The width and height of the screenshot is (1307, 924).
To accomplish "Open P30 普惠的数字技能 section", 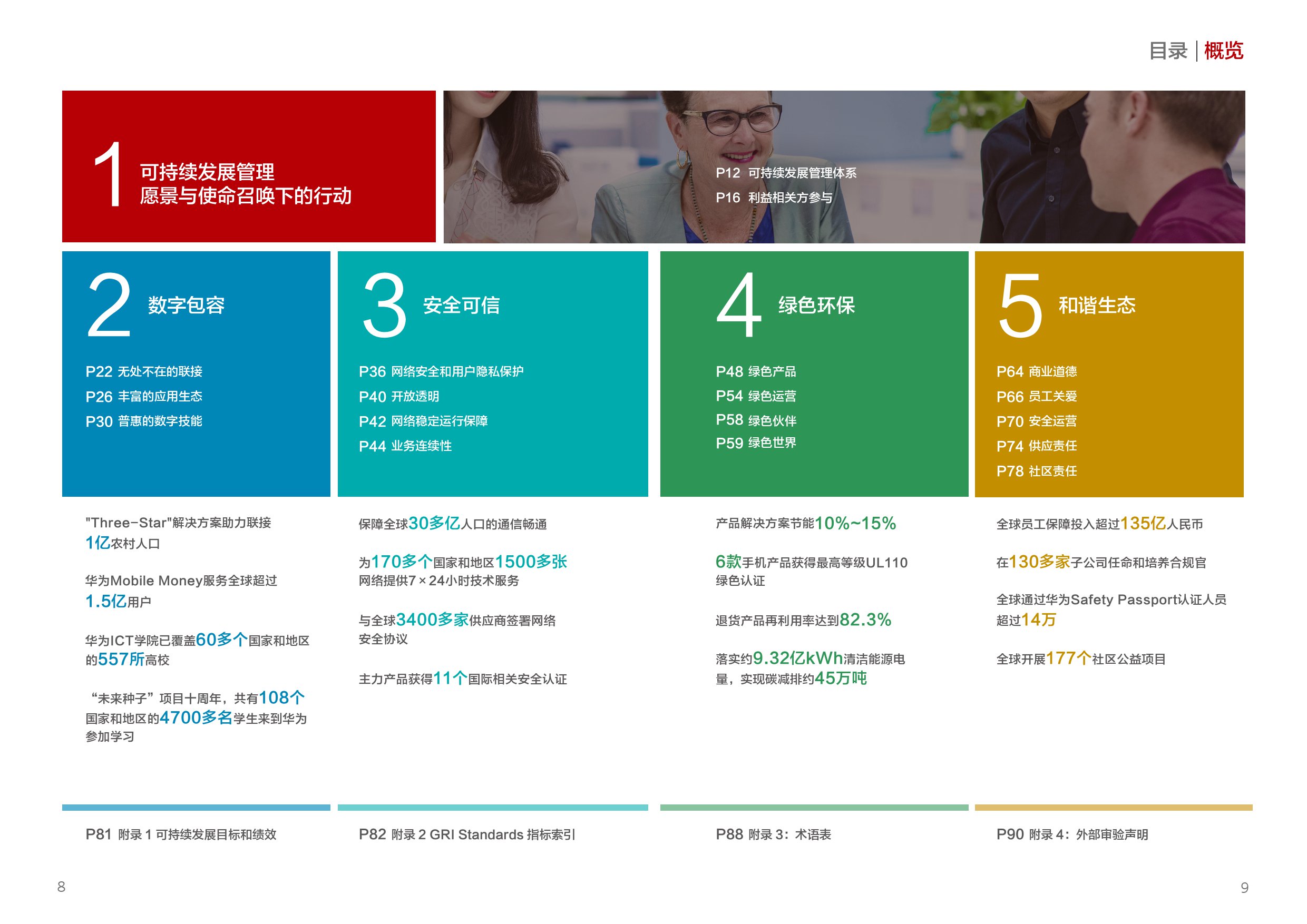I will tap(144, 421).
